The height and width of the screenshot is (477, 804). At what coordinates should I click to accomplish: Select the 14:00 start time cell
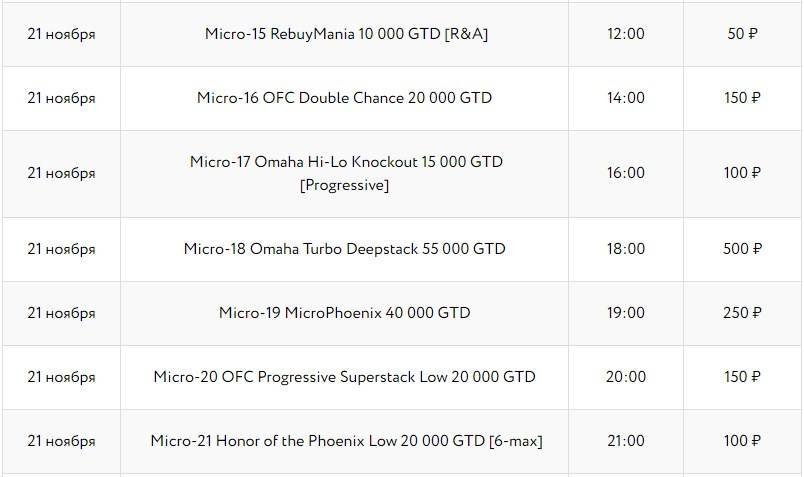coord(626,98)
